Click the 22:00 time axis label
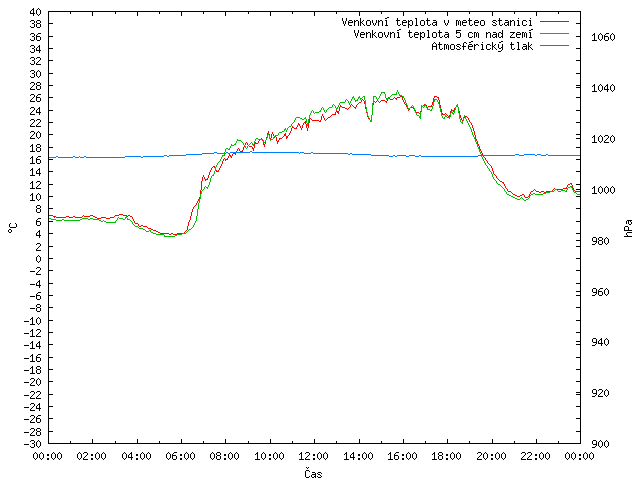This screenshot has height=480, width=640. point(535,456)
